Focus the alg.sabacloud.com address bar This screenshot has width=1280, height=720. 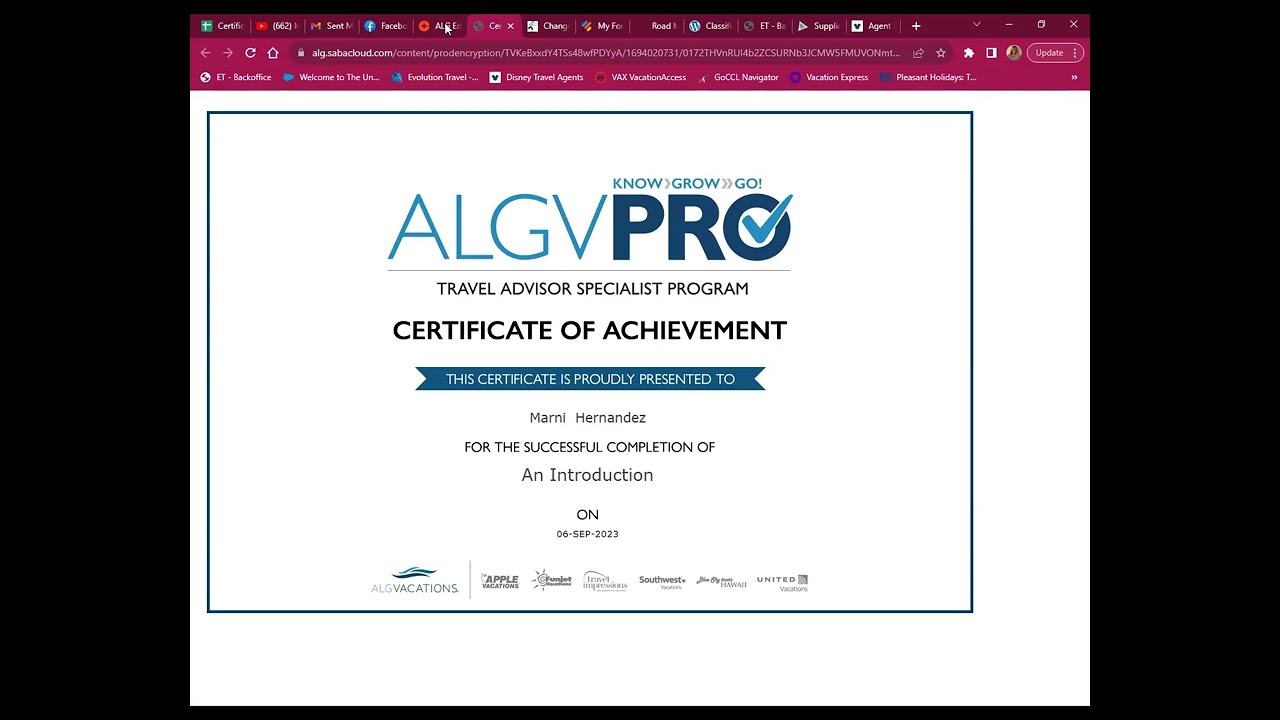(605, 53)
